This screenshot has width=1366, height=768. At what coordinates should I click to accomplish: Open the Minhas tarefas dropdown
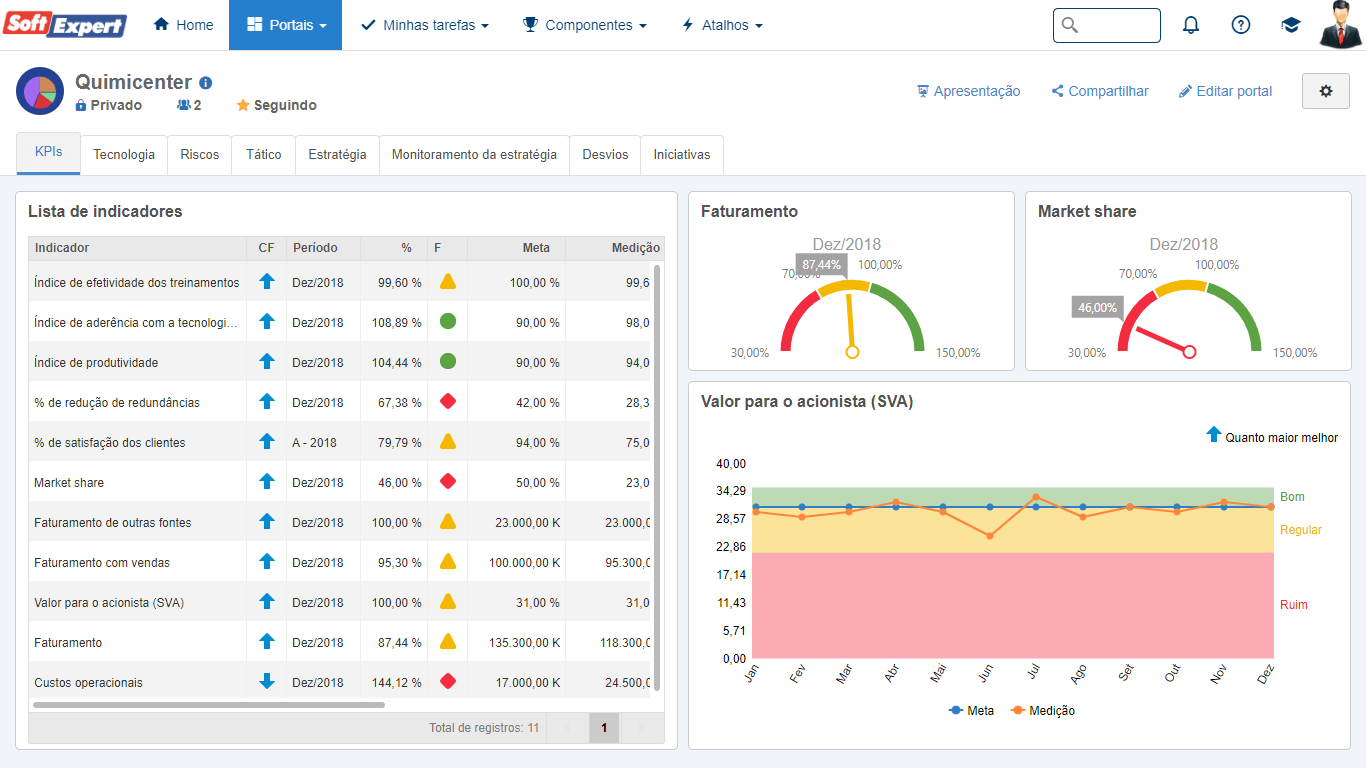point(424,25)
